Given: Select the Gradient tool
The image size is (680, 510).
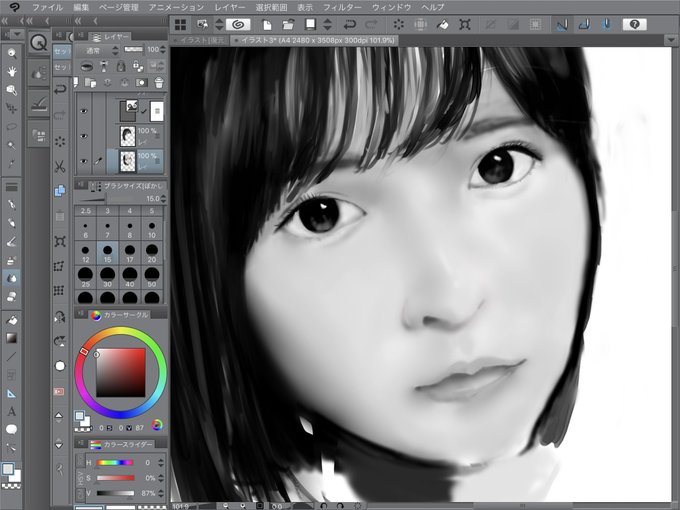Looking at the screenshot, I should [x=12, y=338].
